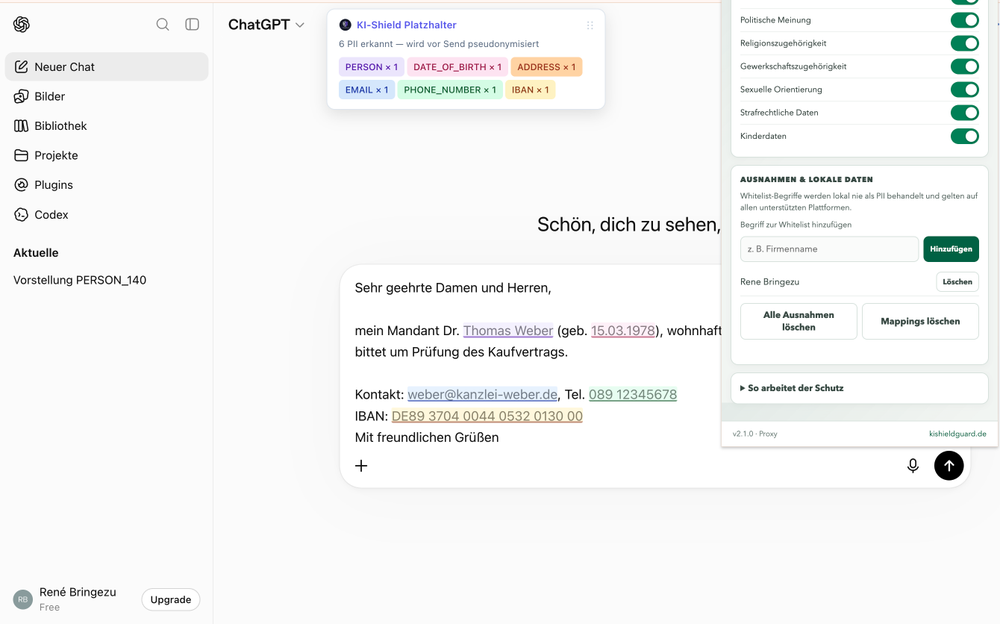Image resolution: width=1000 pixels, height=624 pixels.
Task: Open the search chats icon
Action: click(163, 24)
